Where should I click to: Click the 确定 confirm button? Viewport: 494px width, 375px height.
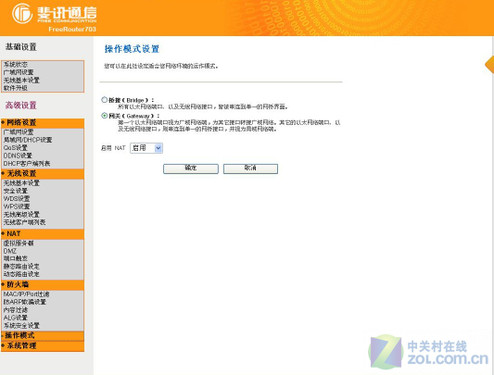tap(191, 168)
